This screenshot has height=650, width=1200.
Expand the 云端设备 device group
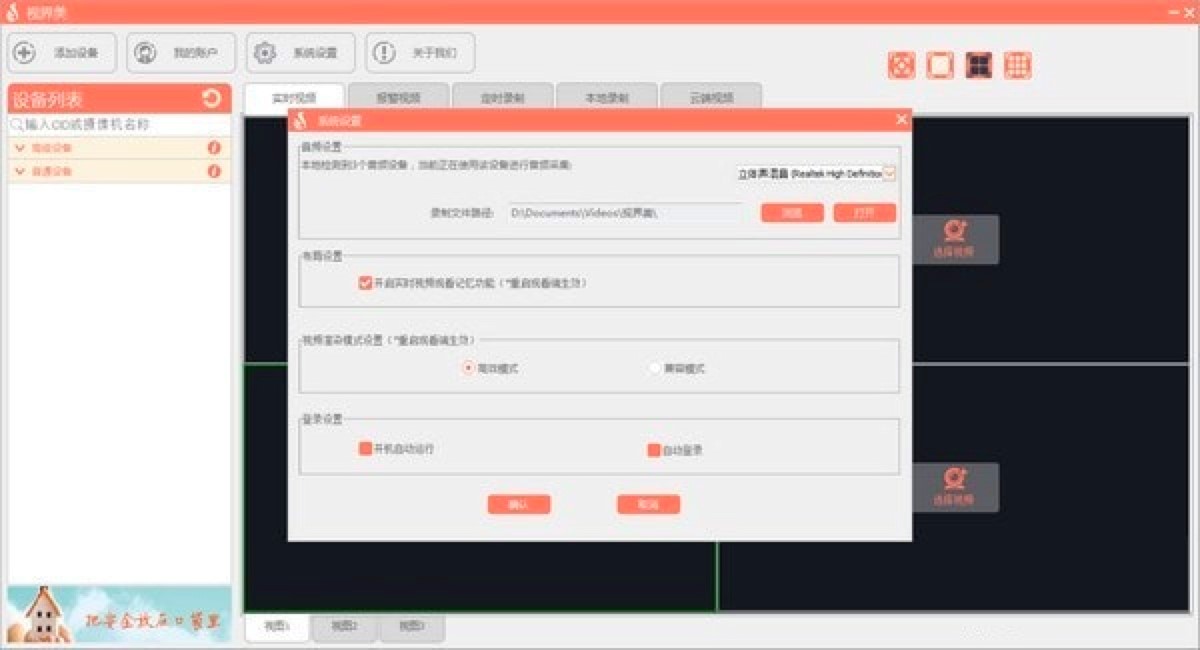click(x=20, y=148)
